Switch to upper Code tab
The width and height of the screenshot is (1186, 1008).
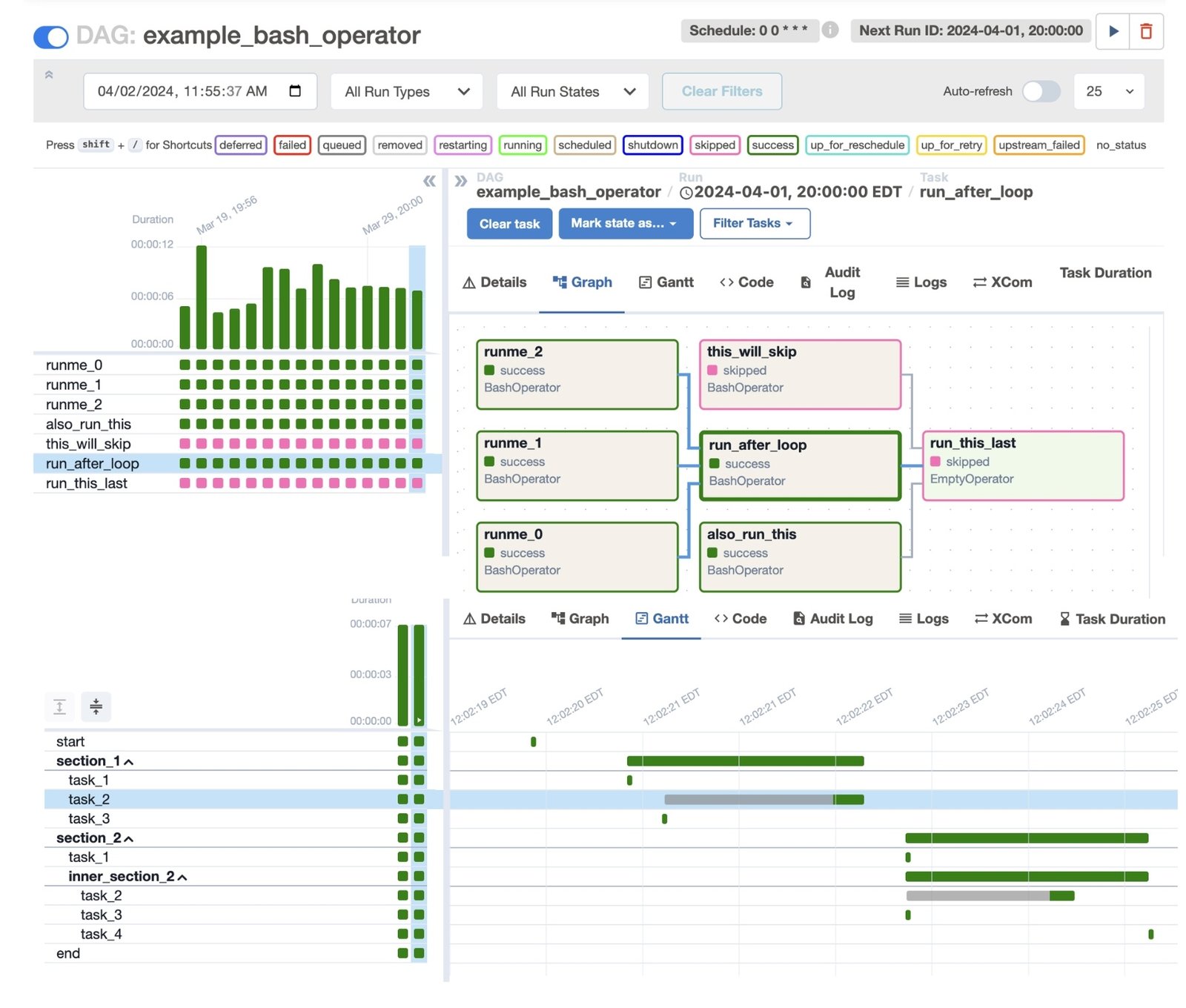point(746,282)
